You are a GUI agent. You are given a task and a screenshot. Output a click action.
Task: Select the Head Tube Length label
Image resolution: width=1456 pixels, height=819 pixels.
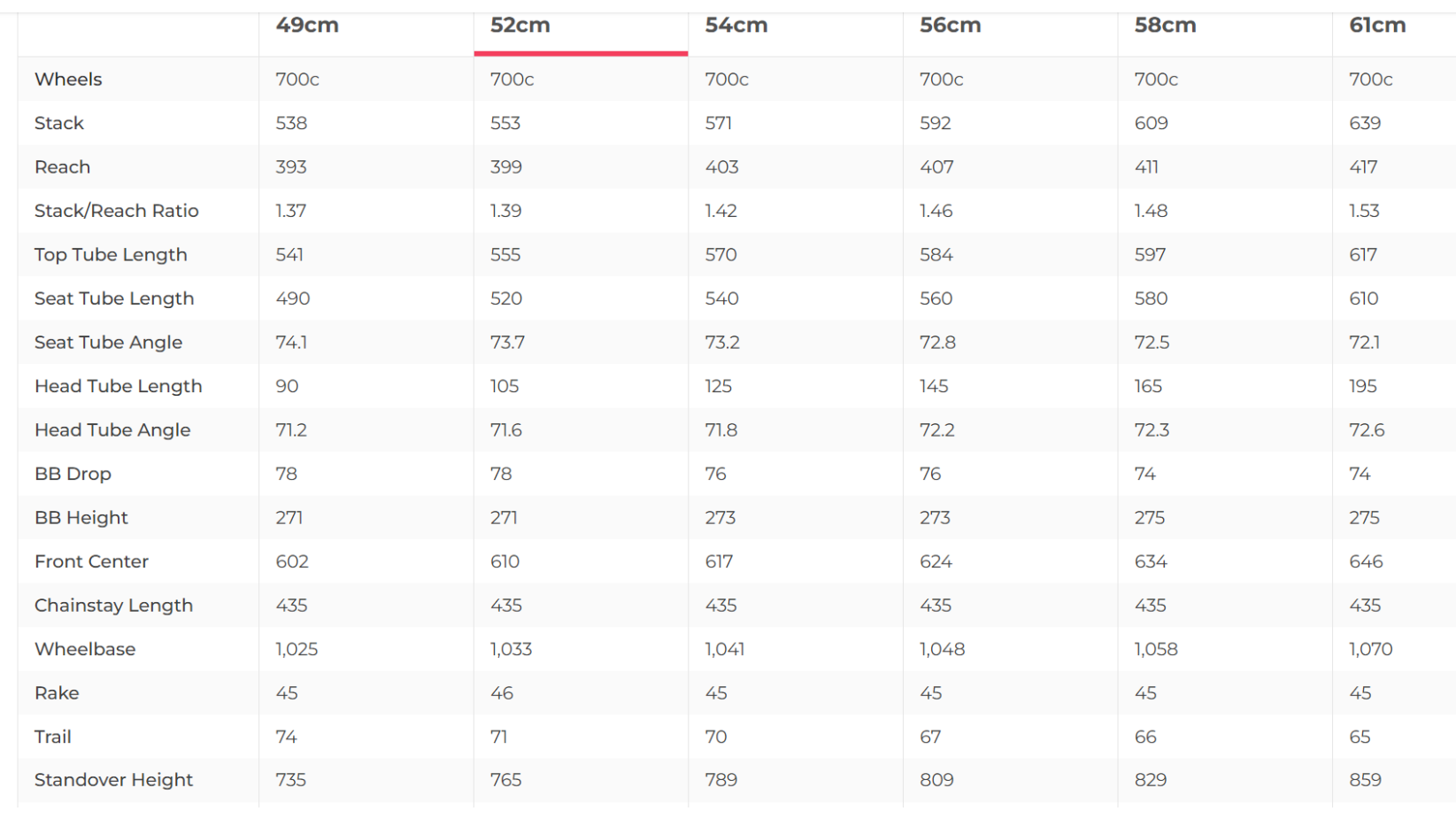119,386
